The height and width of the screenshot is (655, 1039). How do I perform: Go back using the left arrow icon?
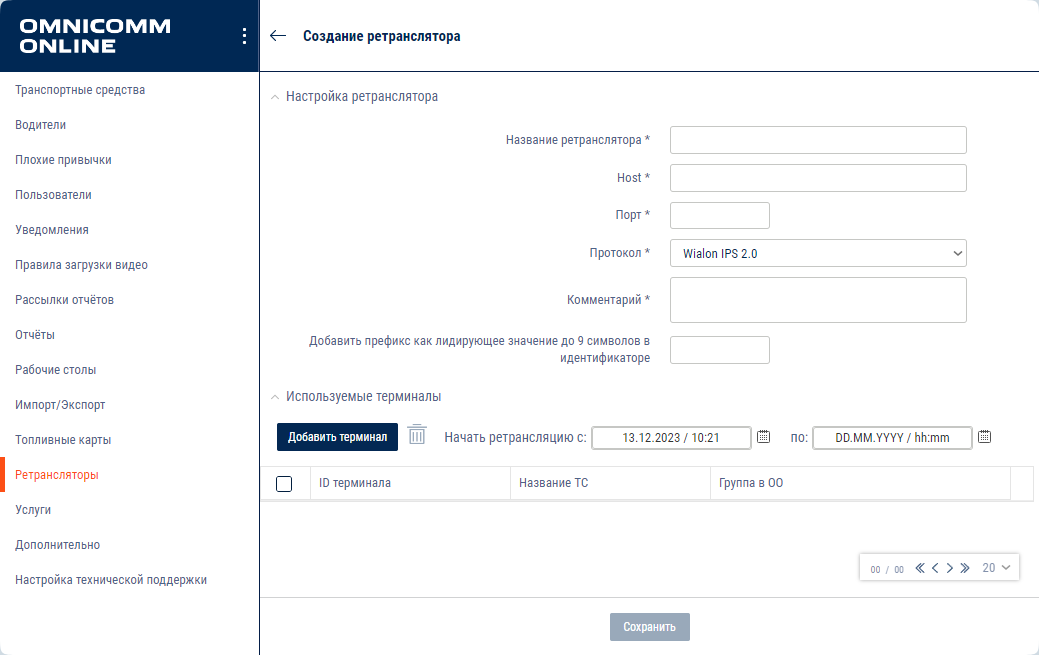point(278,36)
